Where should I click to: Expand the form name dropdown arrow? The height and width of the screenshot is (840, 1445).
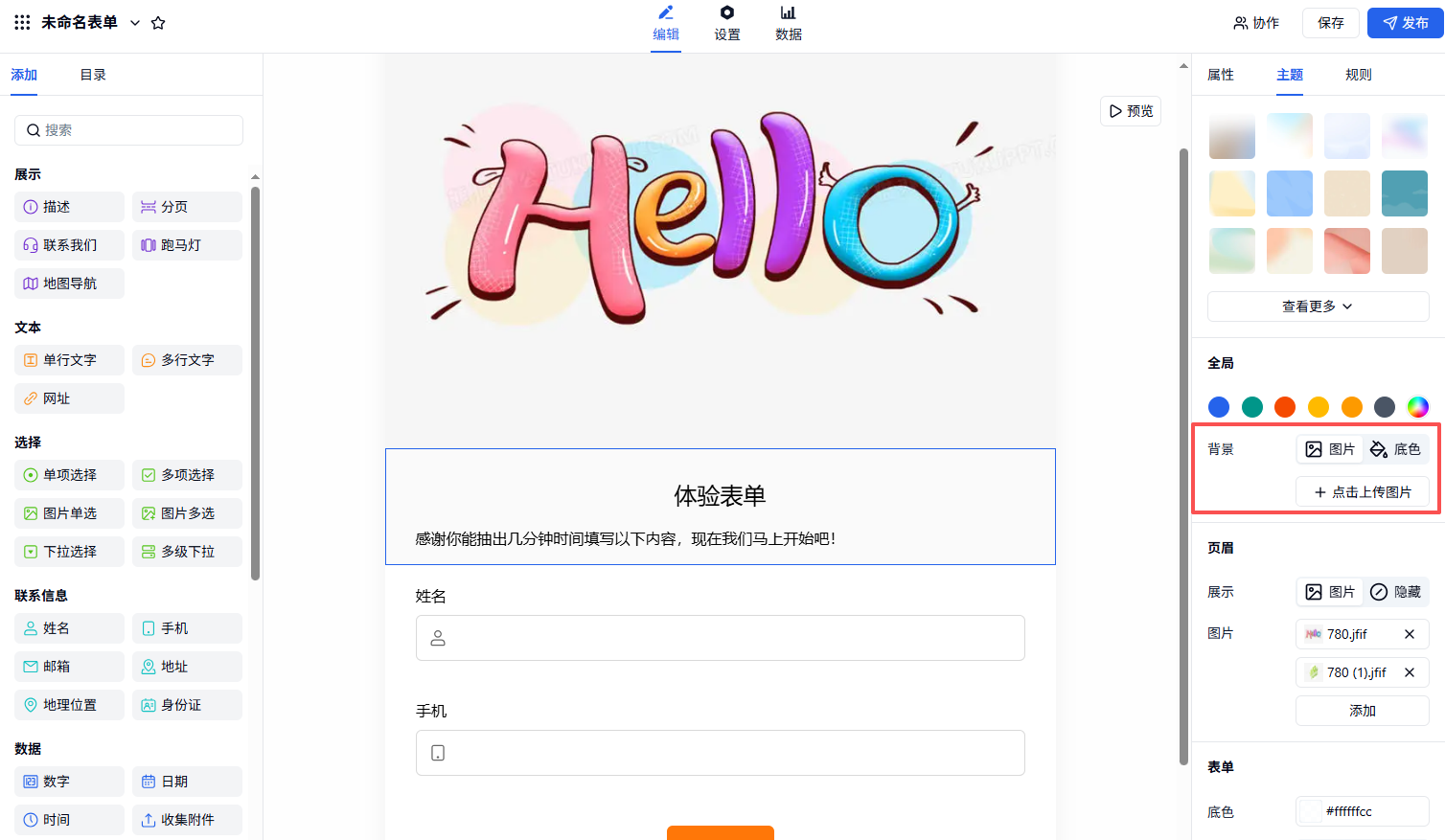click(x=135, y=23)
